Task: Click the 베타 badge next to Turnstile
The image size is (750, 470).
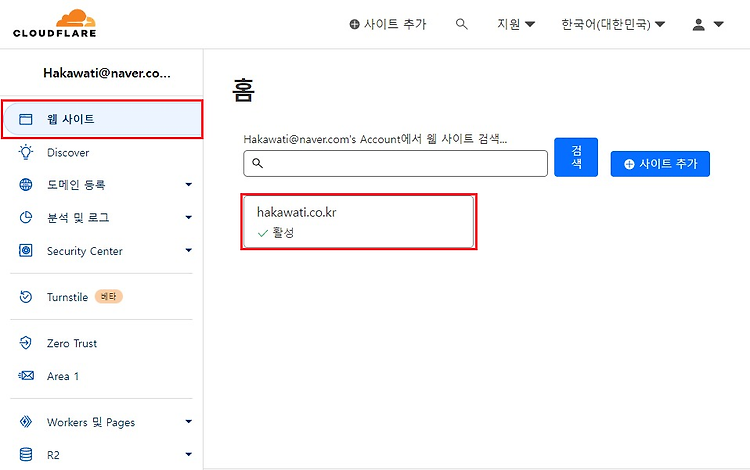Action: pyautogui.click(x=109, y=296)
